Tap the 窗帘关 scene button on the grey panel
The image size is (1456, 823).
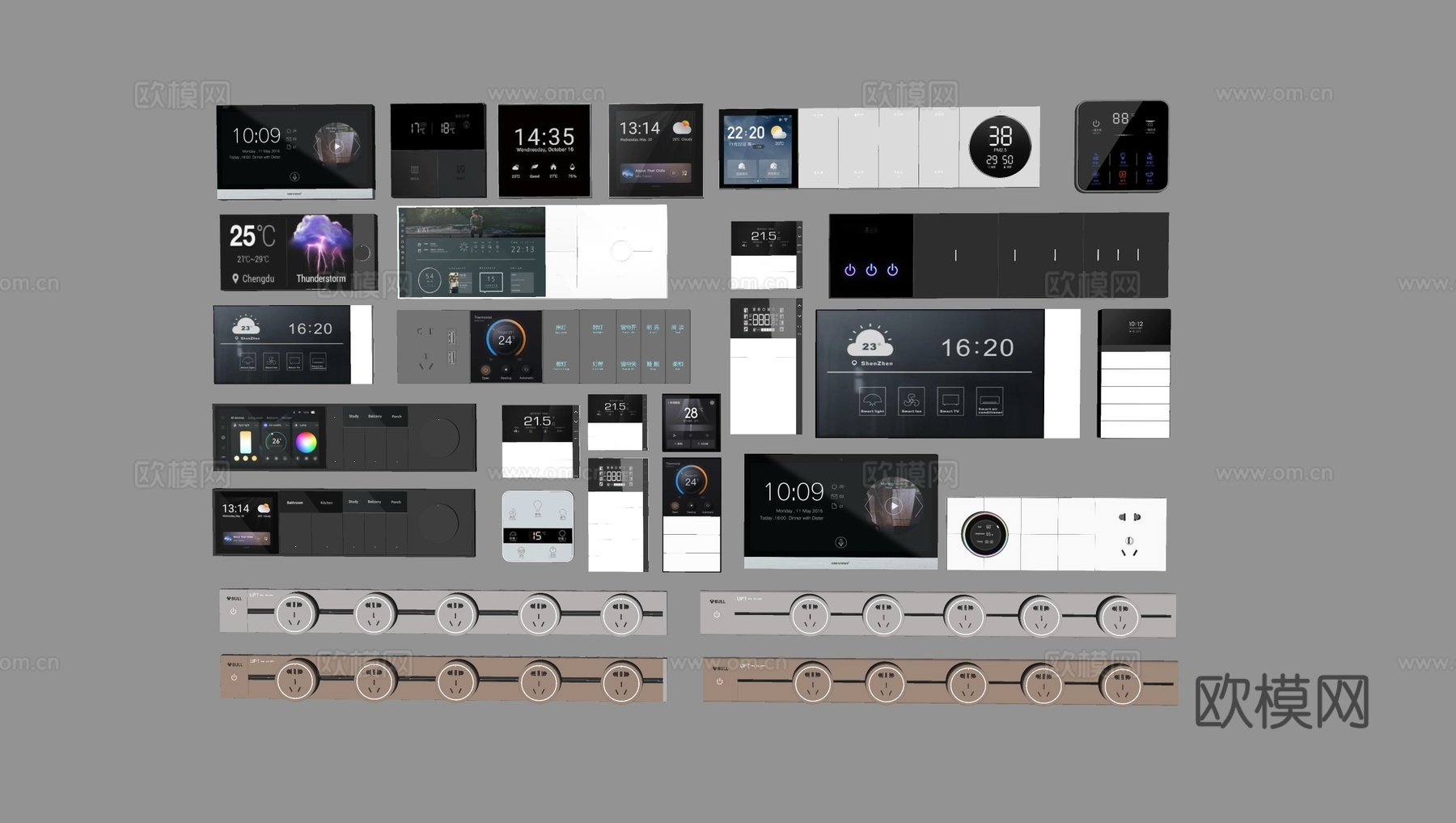pos(628,365)
